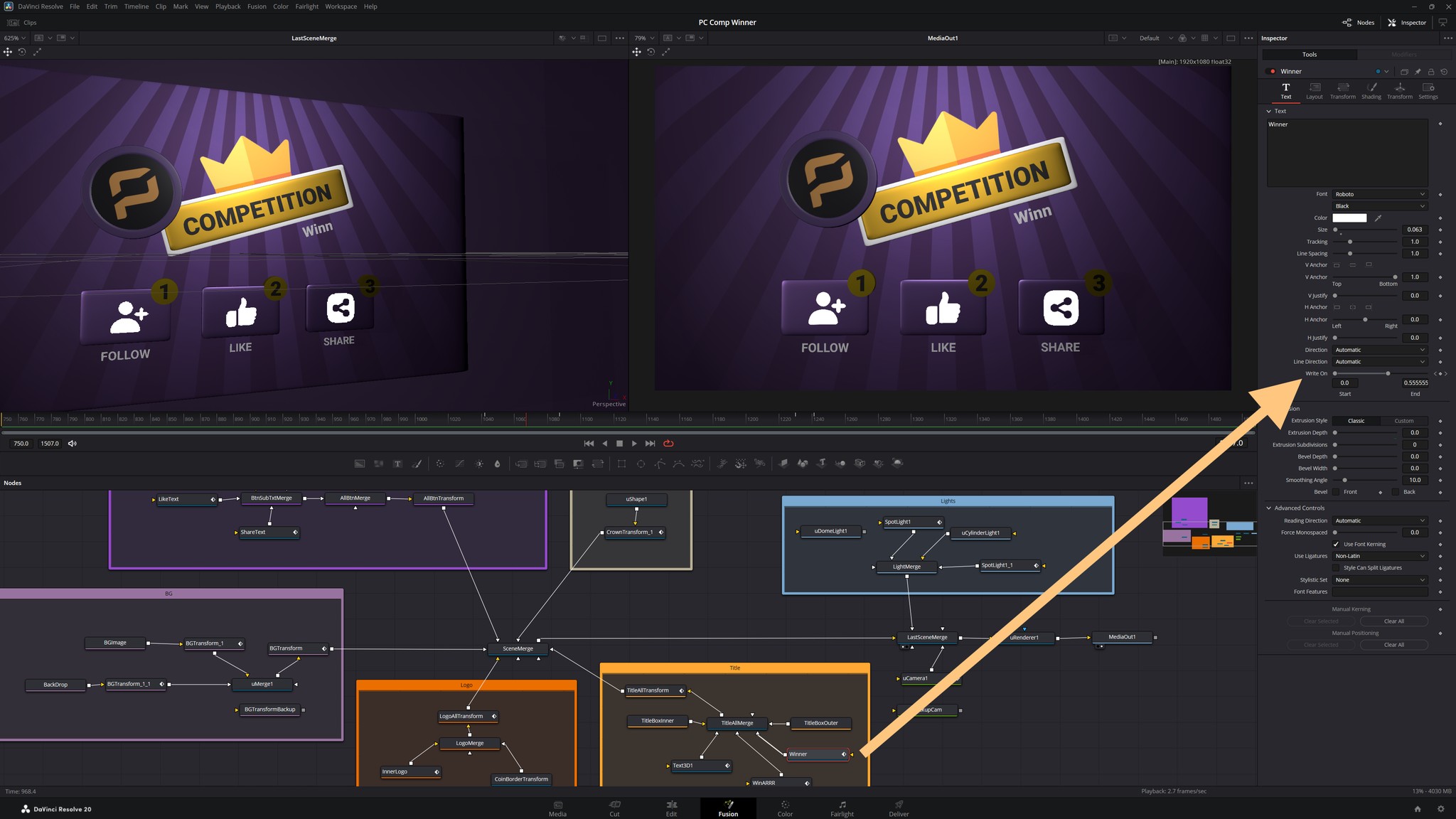This screenshot has width=1456, height=819.
Task: Open the Direction dropdown
Action: tap(1380, 350)
